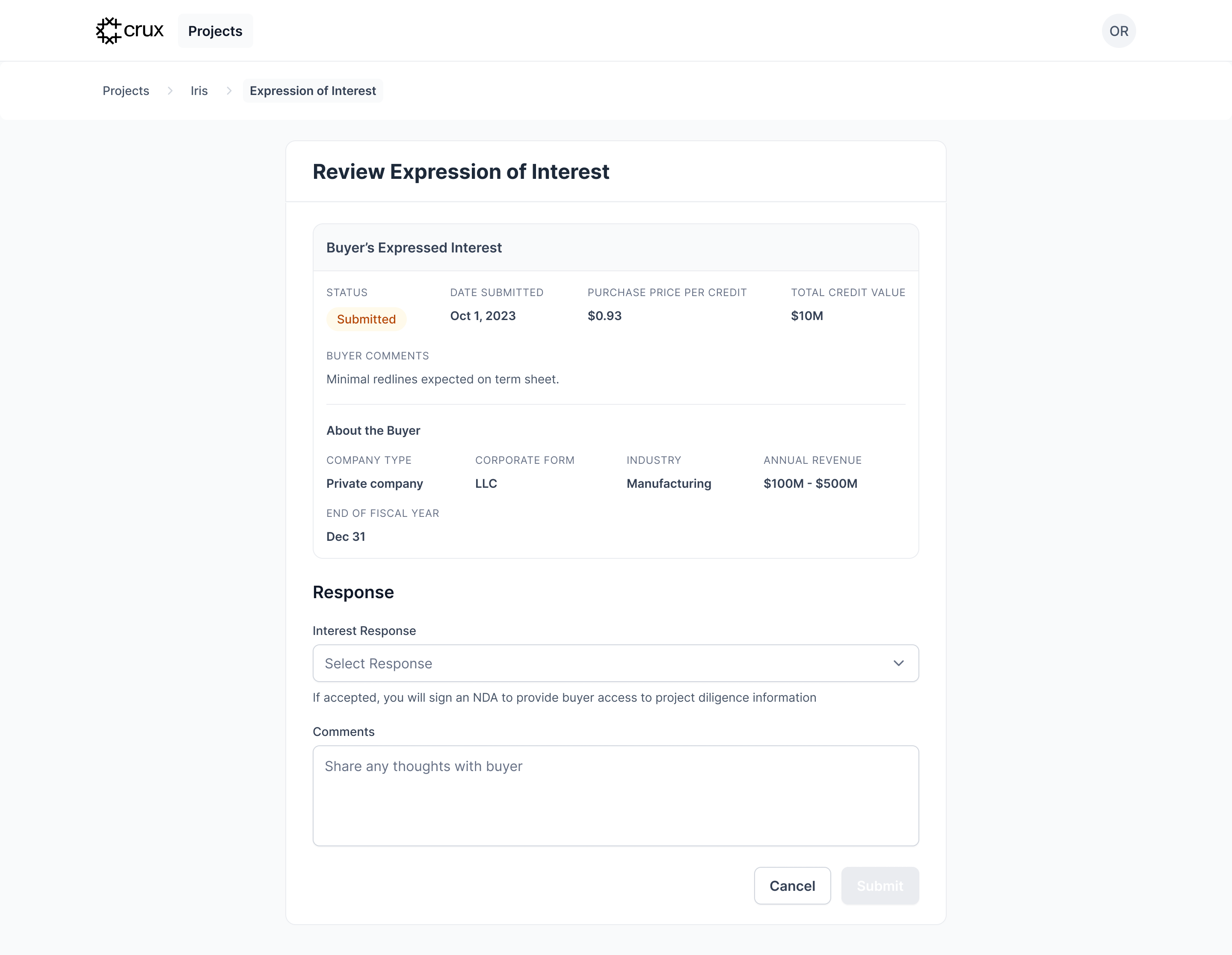Image resolution: width=1232 pixels, height=955 pixels.
Task: Click the $0.93 purchase price value
Action: click(x=604, y=316)
